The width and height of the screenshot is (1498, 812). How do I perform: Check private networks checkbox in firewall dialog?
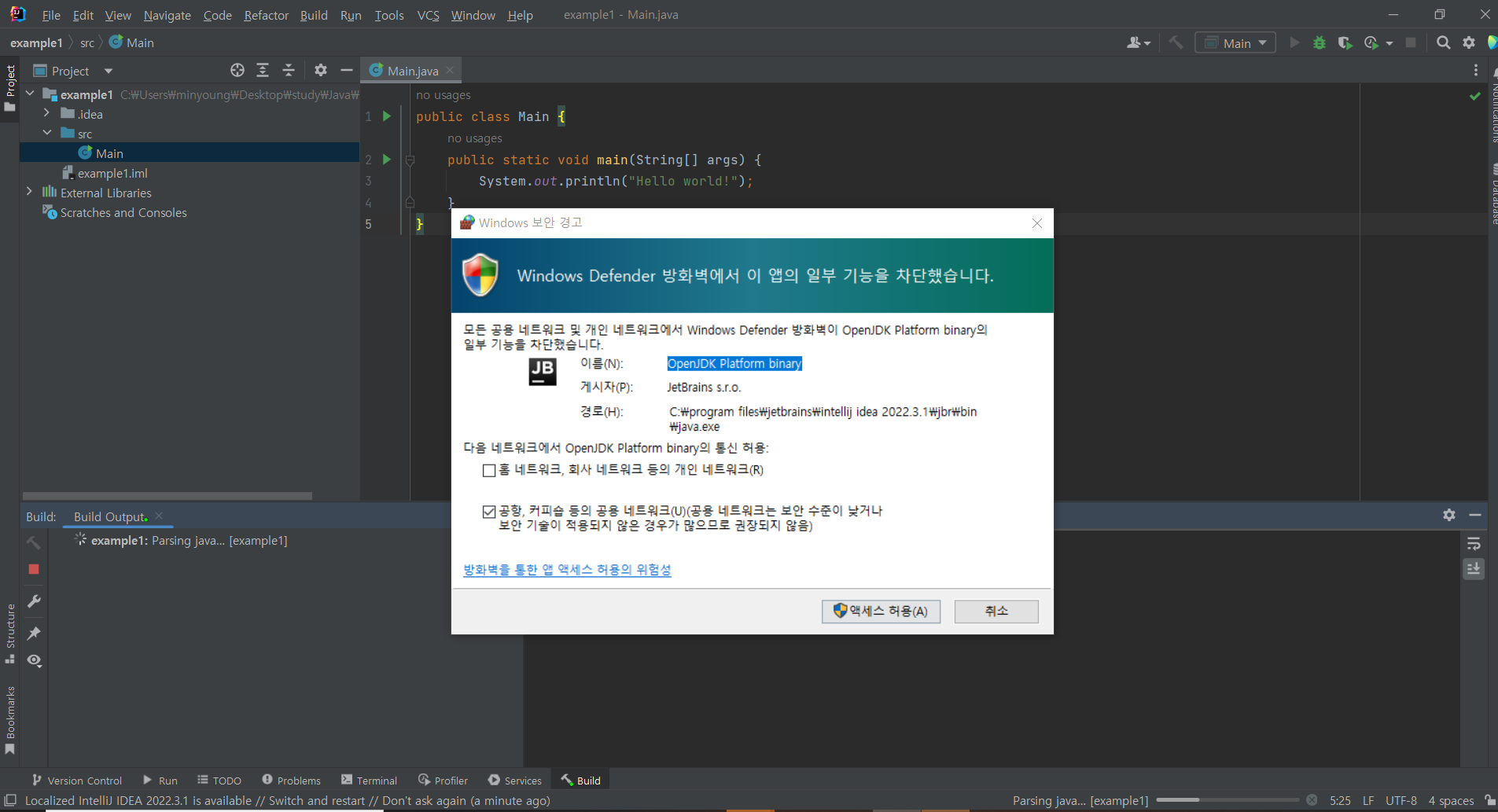[488, 470]
